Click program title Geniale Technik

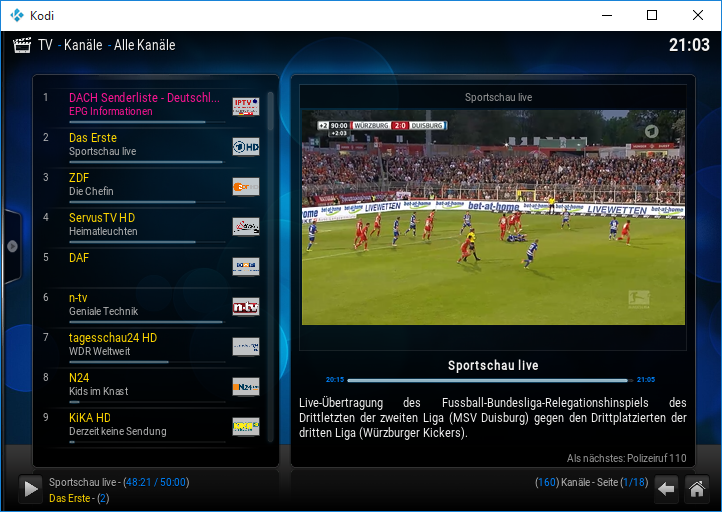tap(104, 311)
